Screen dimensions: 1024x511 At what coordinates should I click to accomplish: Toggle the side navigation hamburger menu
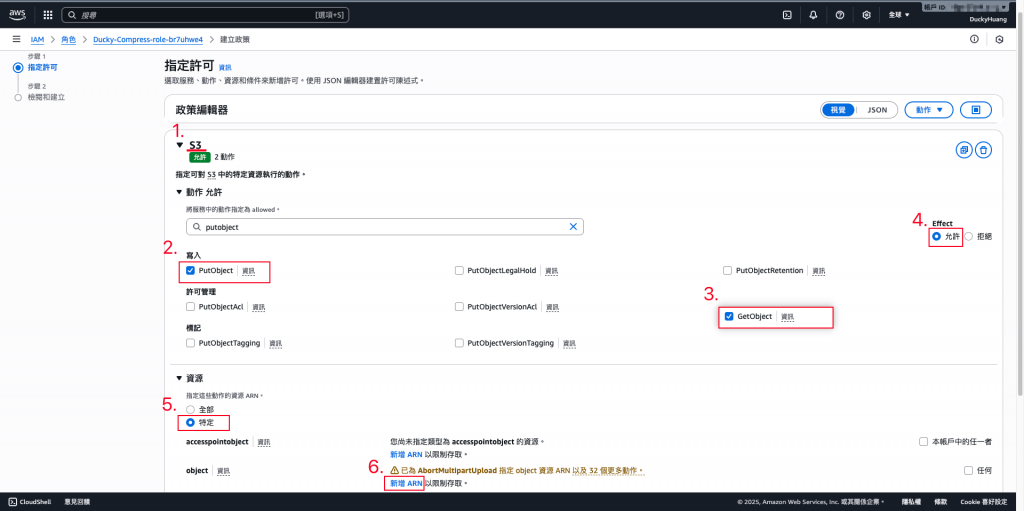(x=16, y=39)
